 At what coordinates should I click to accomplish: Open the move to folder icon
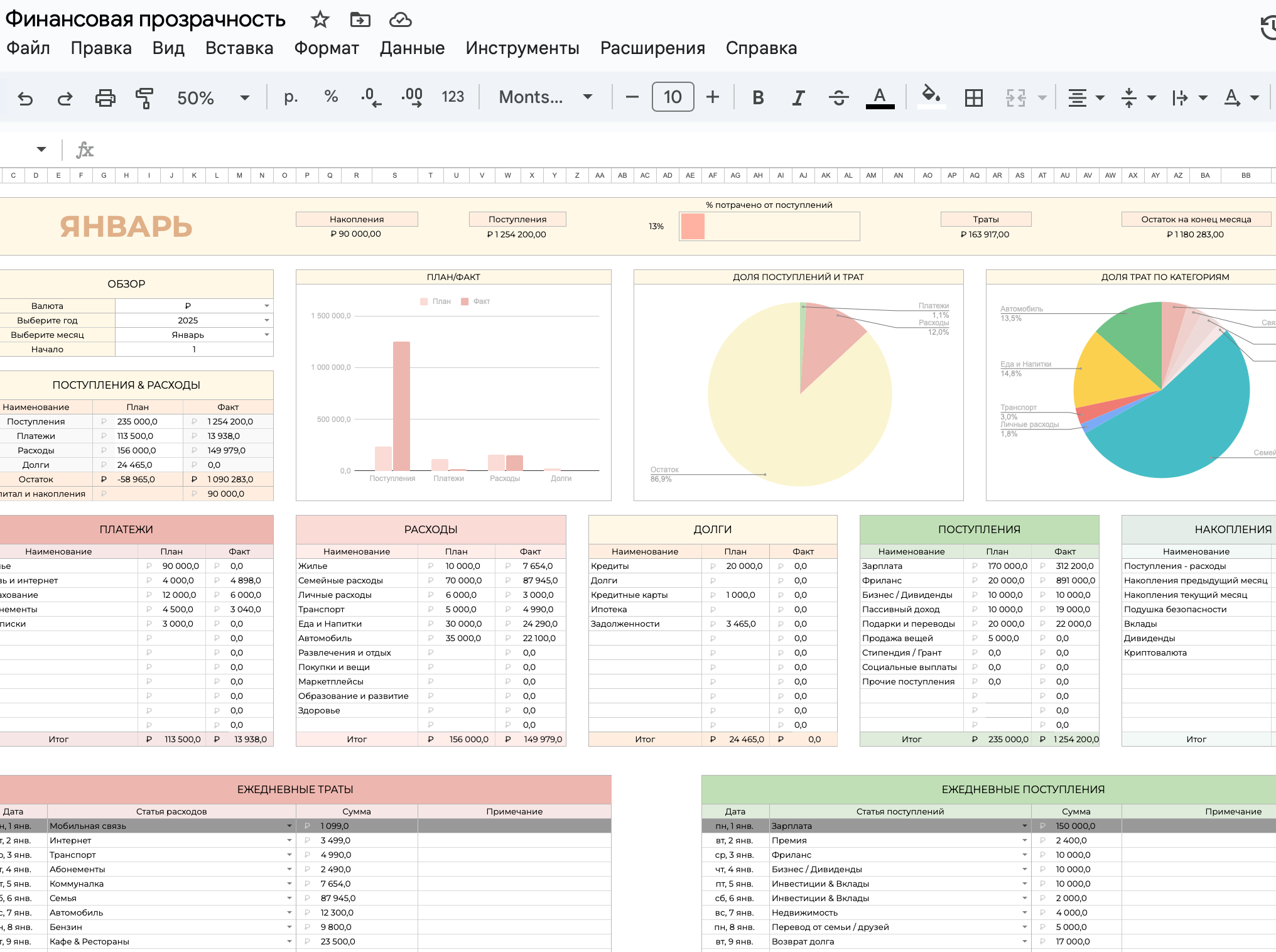pyautogui.click(x=360, y=19)
